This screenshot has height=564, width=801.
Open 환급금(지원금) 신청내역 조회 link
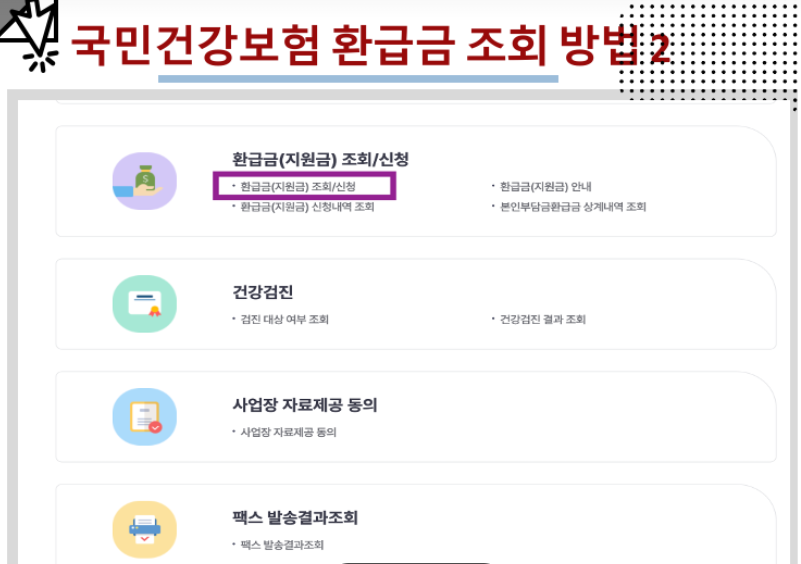308,207
